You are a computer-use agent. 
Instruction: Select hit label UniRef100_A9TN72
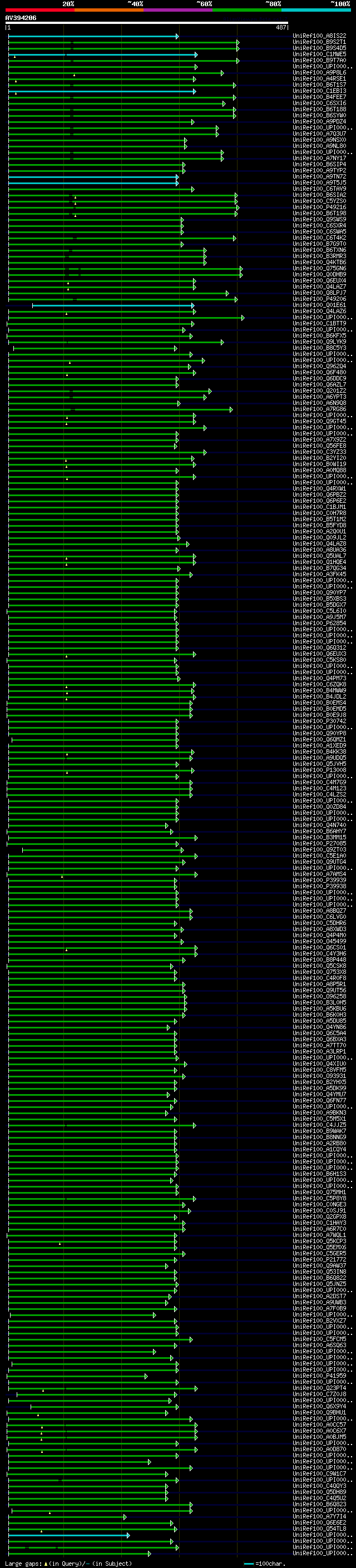pos(319,176)
